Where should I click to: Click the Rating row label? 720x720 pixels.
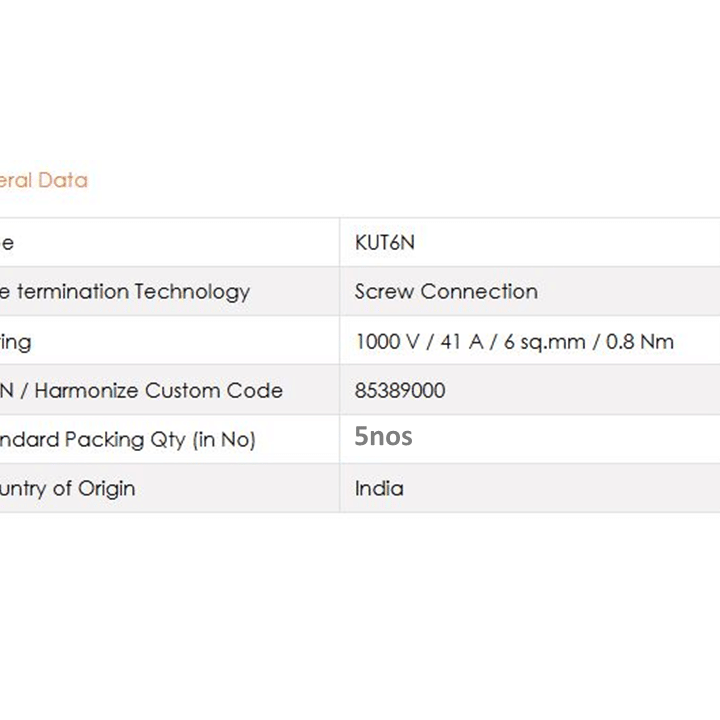16,343
